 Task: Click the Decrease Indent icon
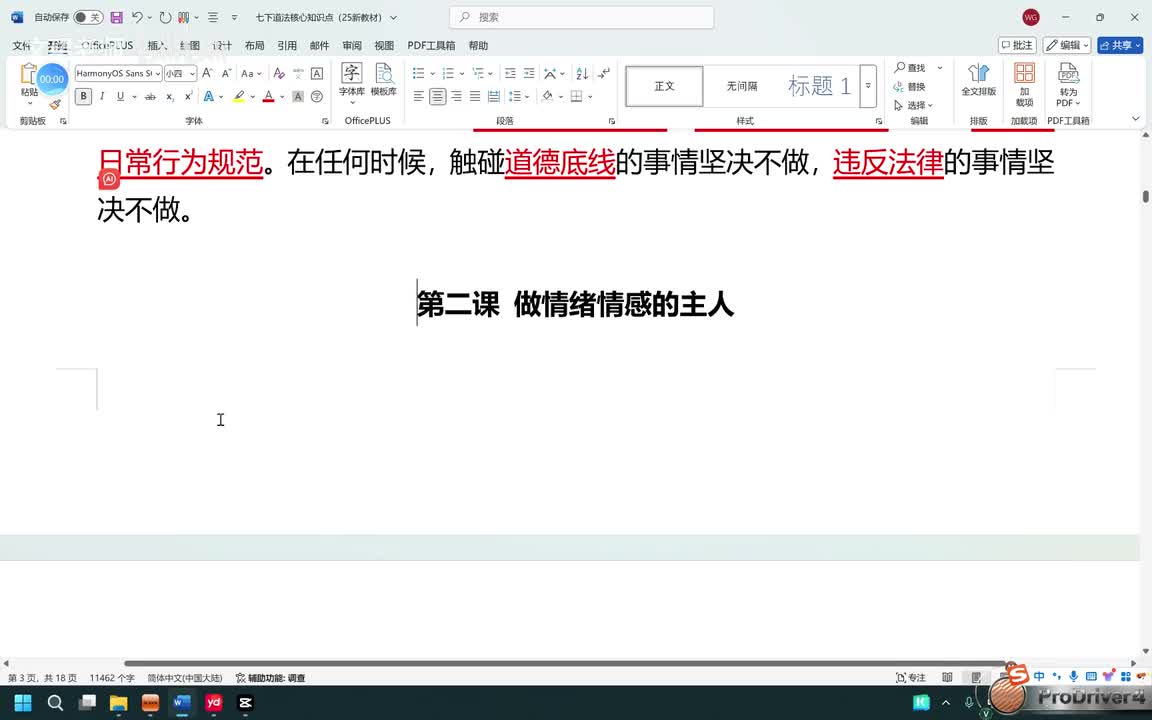[x=510, y=73]
